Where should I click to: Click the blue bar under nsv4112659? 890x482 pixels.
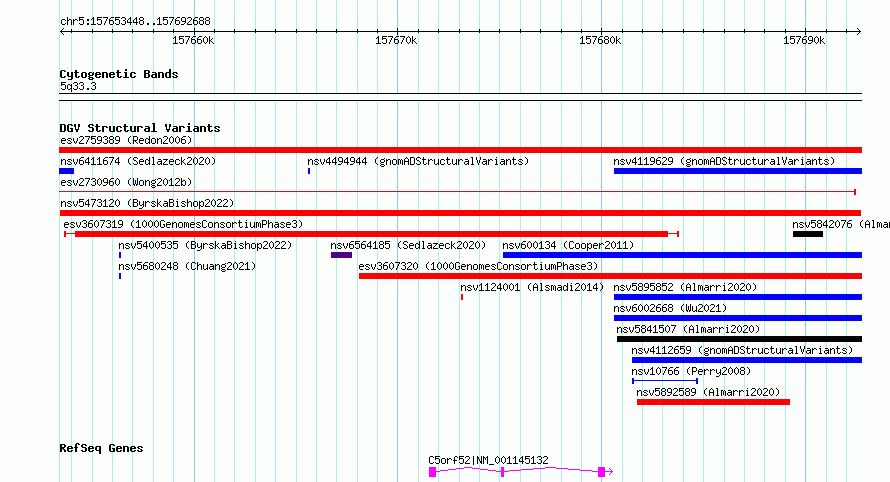pos(747,360)
